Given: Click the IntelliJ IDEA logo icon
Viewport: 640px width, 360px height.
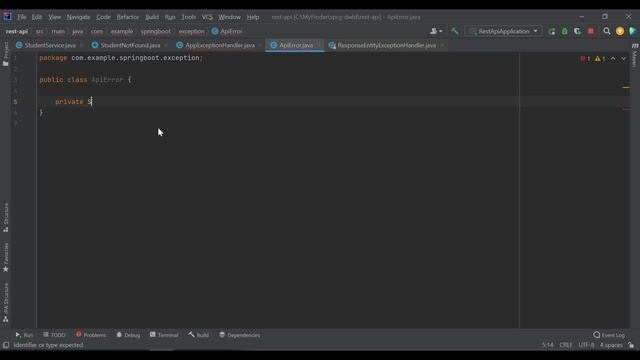Looking at the screenshot, I should [7, 16].
